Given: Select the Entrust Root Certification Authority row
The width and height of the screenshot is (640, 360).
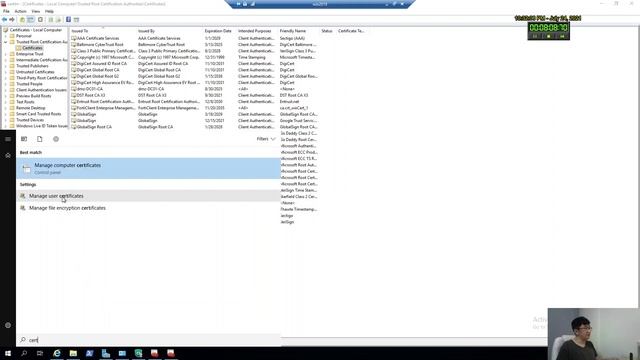Looking at the screenshot, I should (103, 102).
